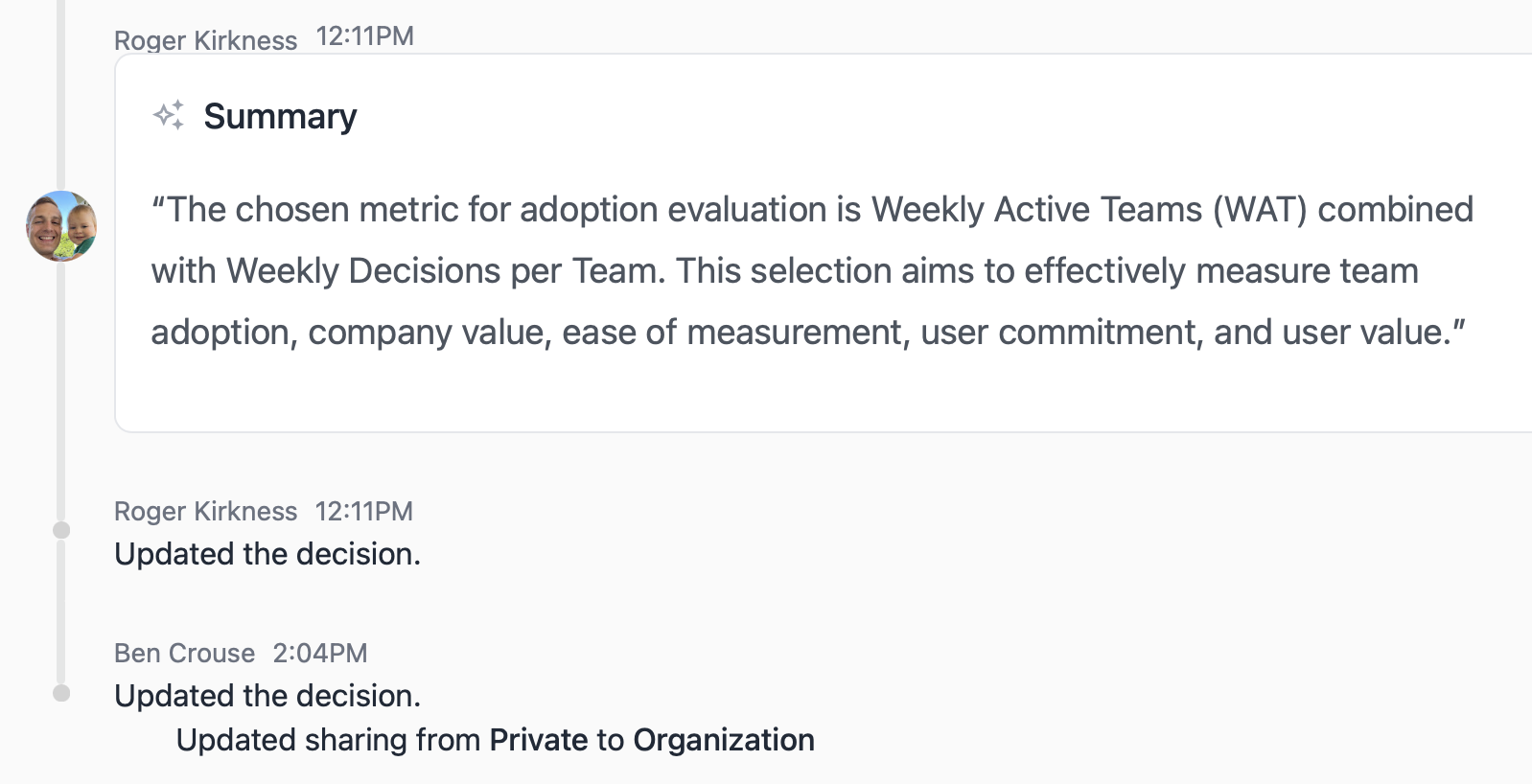Click Ben Crouse author name
The height and width of the screenshot is (784, 1532).
184,653
